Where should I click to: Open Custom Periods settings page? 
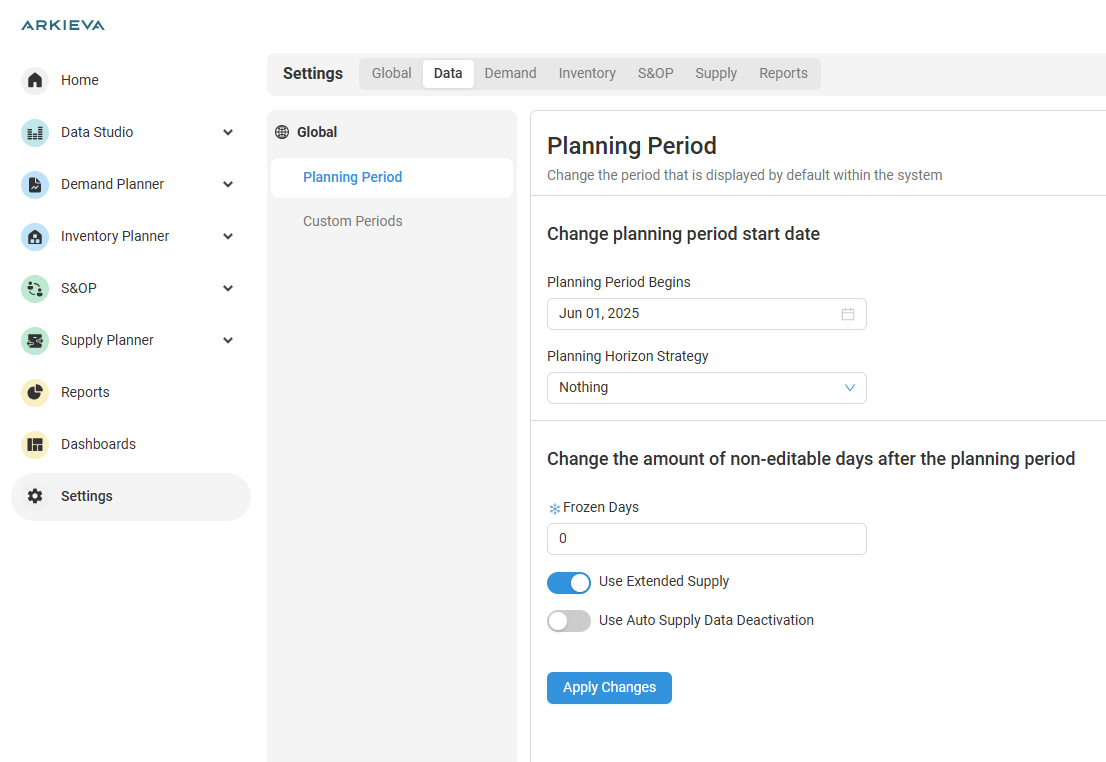353,221
